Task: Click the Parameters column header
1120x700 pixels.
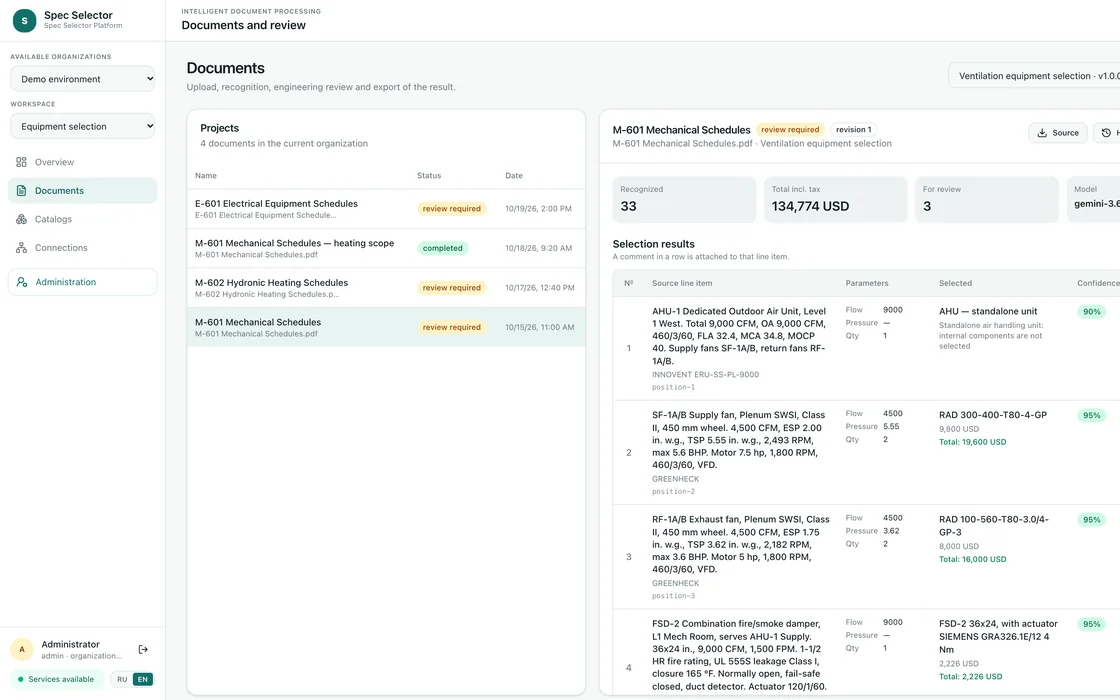Action: (866, 284)
